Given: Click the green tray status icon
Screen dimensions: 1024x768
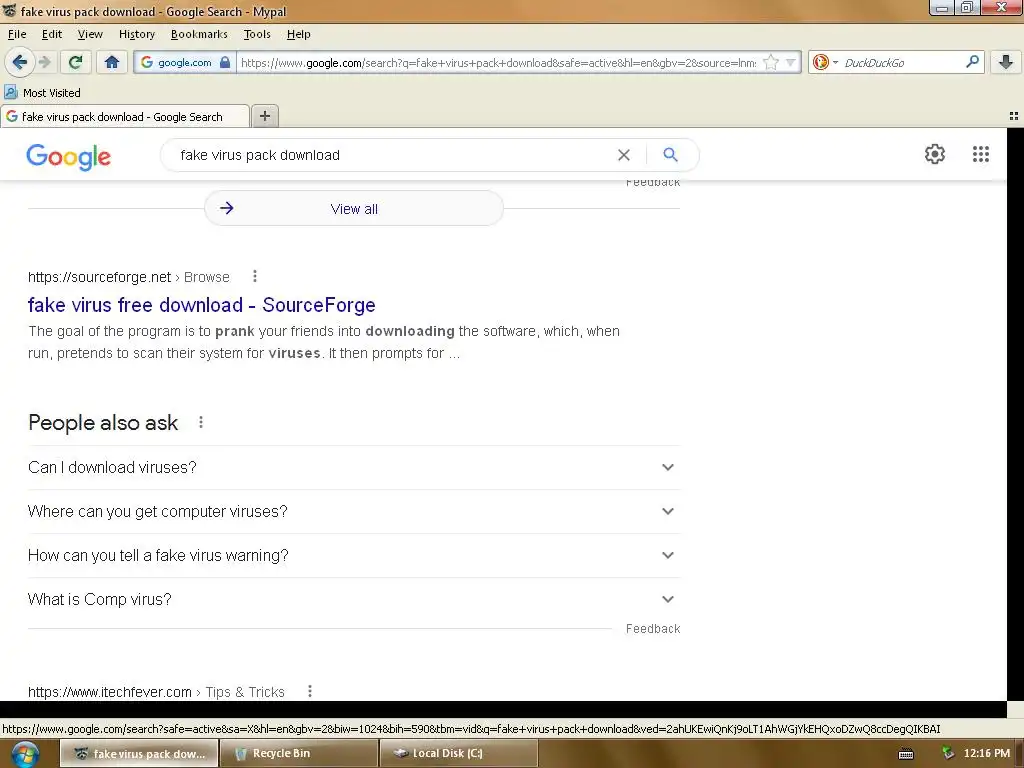Looking at the screenshot, I should coord(948,753).
